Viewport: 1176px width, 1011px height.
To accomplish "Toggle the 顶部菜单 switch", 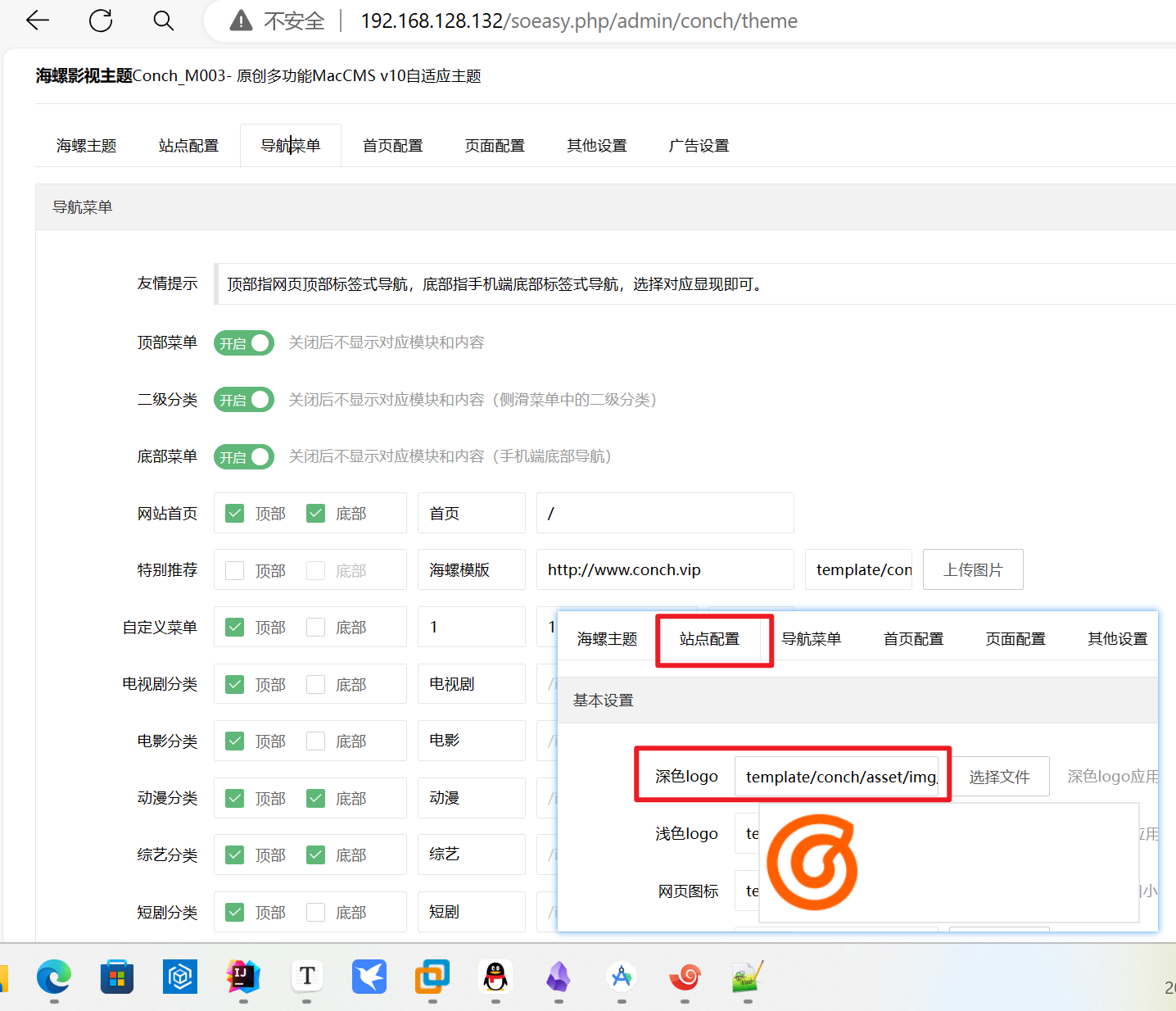I will (244, 343).
